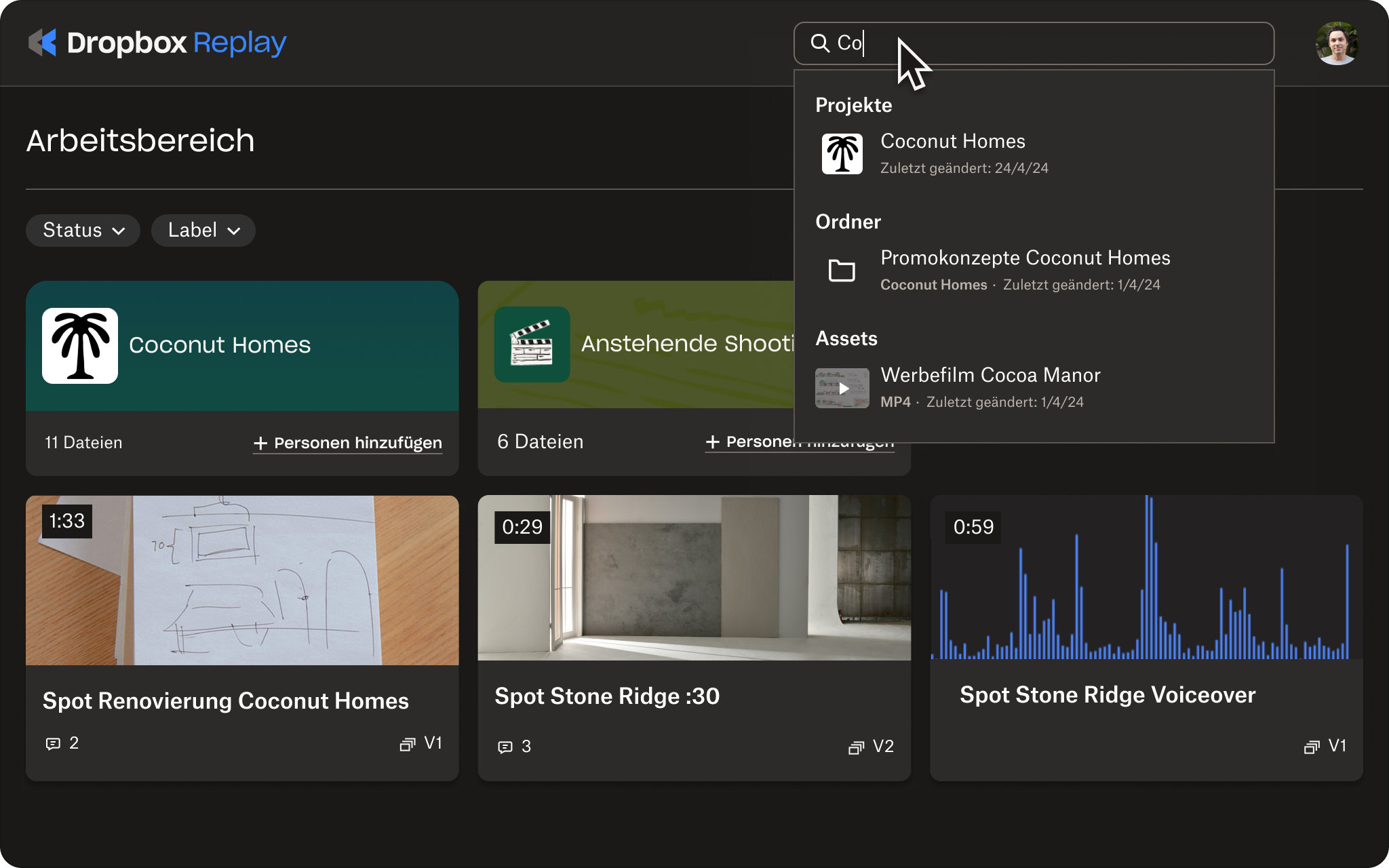
Task: Click version icon V1 on Spot Renovierung card
Action: (x=407, y=745)
